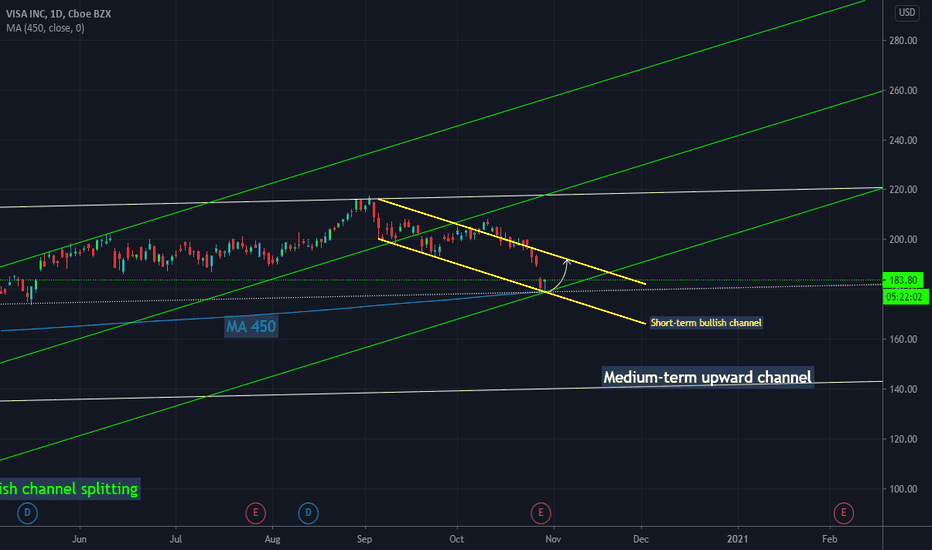
Task: Click the MA (450, close, 0) indicator legend
Action: click(x=45, y=28)
